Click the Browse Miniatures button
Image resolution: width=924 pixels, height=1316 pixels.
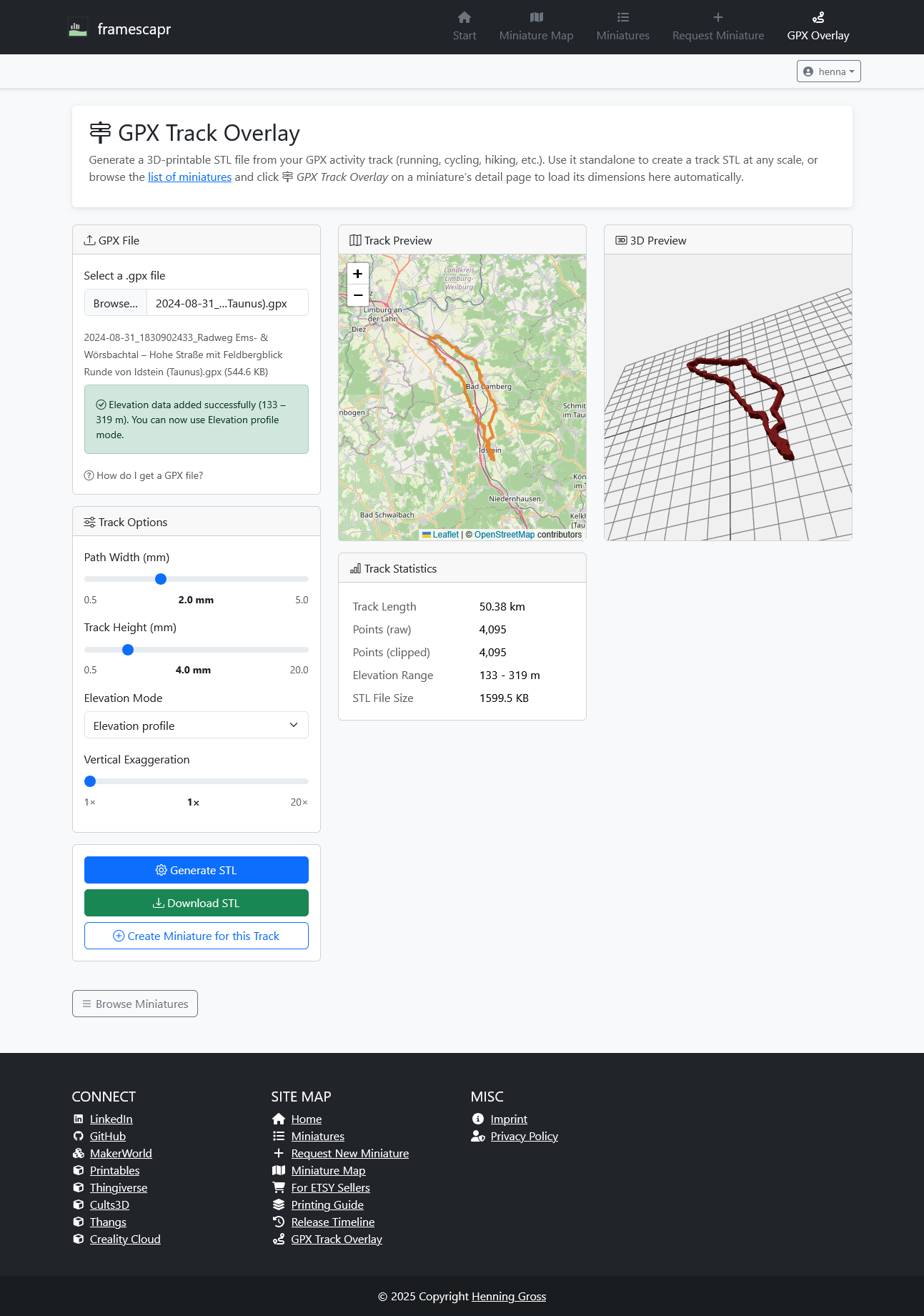click(x=135, y=1004)
